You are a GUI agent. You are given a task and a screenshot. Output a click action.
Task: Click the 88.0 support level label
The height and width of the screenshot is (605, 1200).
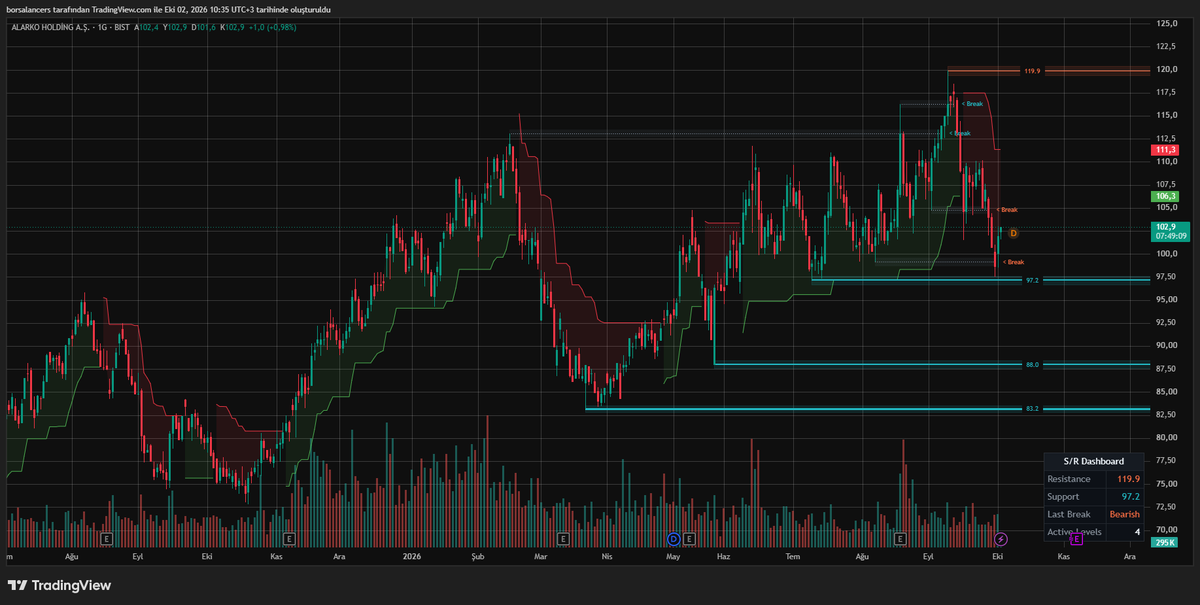pyautogui.click(x=1033, y=365)
